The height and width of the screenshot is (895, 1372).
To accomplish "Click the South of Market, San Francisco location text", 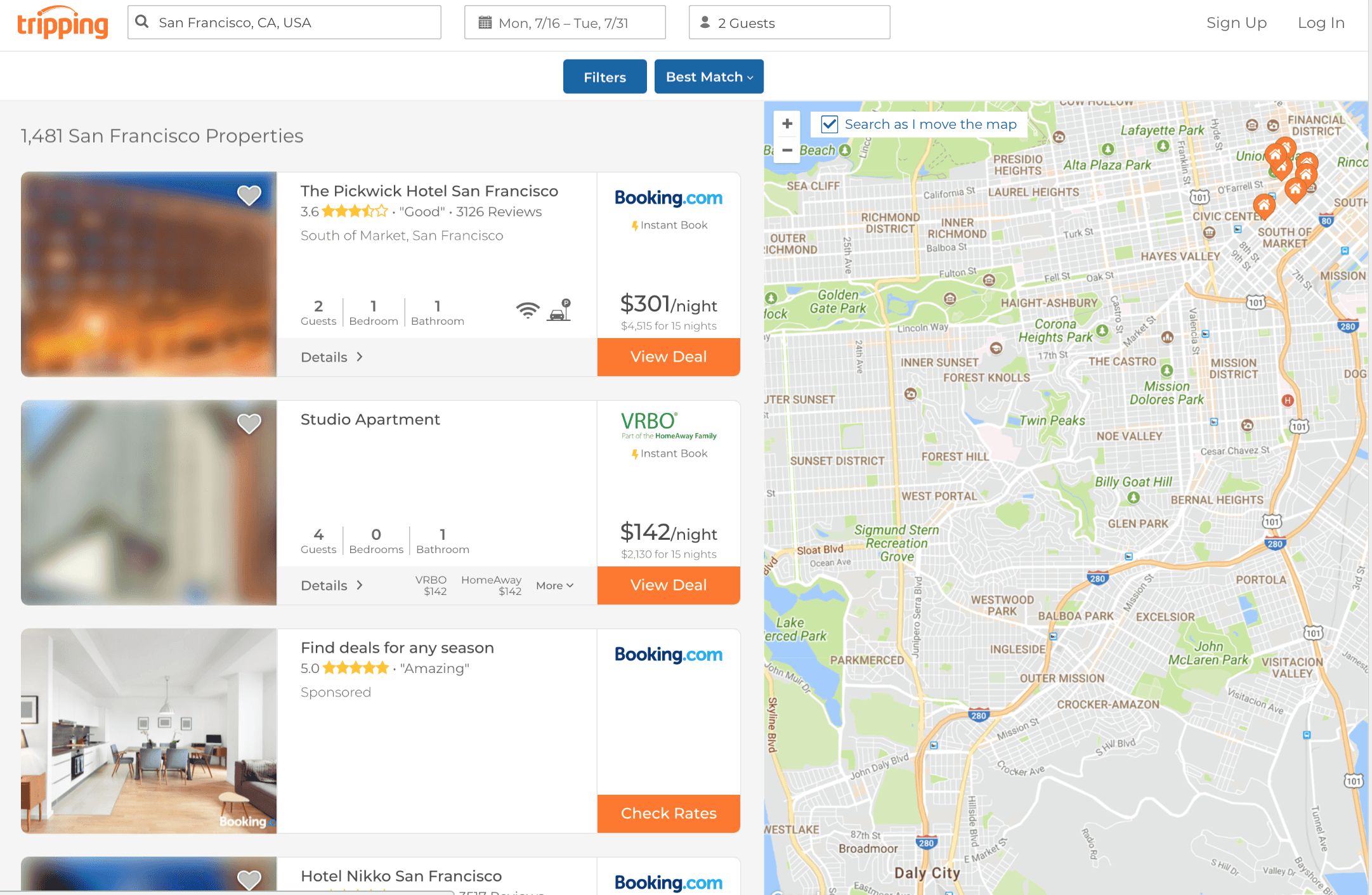I will [x=402, y=235].
